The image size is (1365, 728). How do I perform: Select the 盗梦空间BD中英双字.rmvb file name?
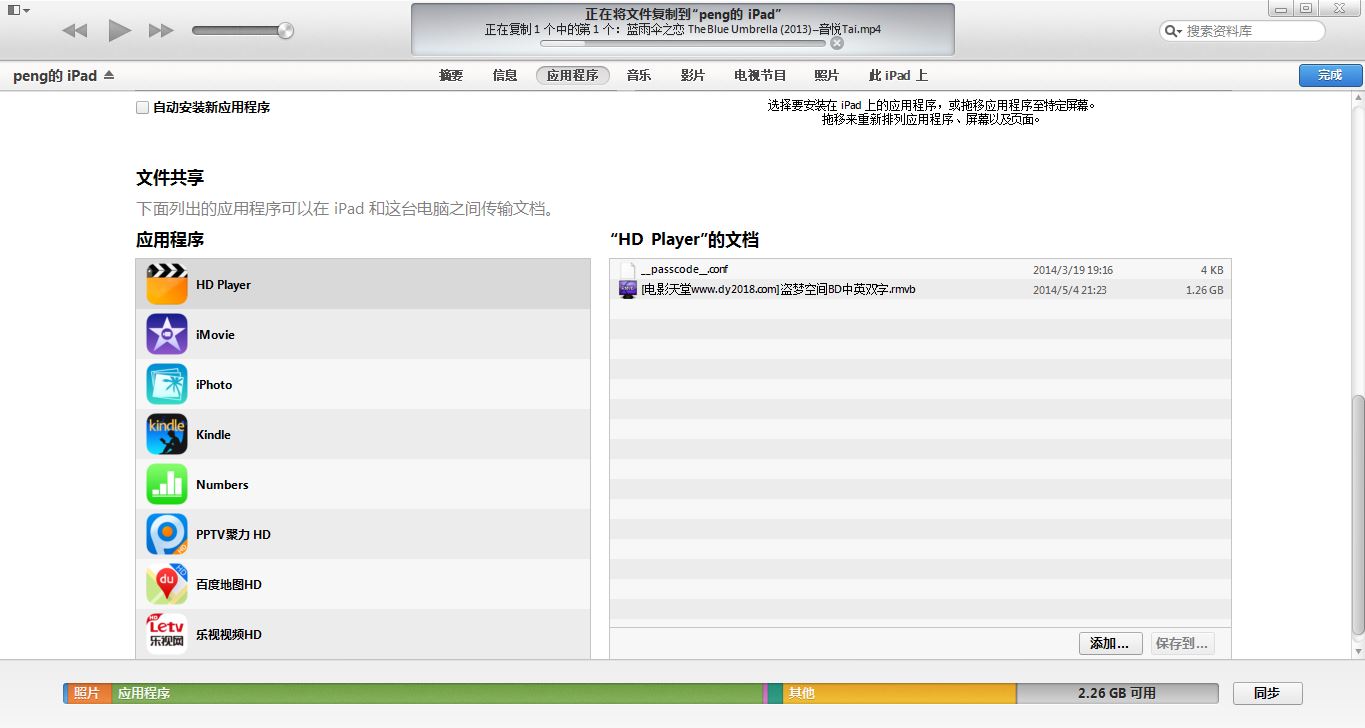pos(777,290)
